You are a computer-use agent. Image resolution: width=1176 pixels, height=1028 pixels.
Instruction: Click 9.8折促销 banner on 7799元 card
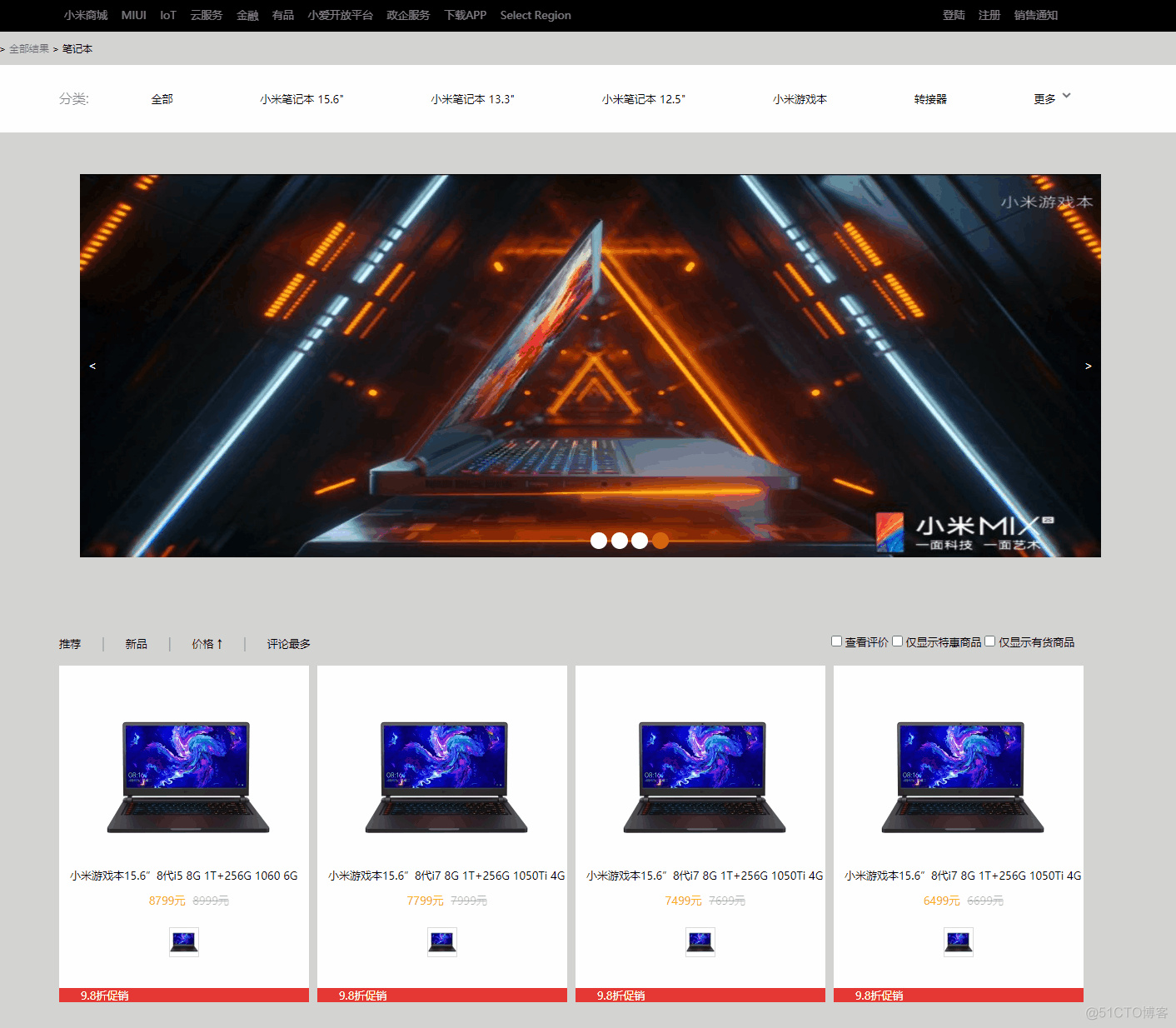click(x=442, y=996)
